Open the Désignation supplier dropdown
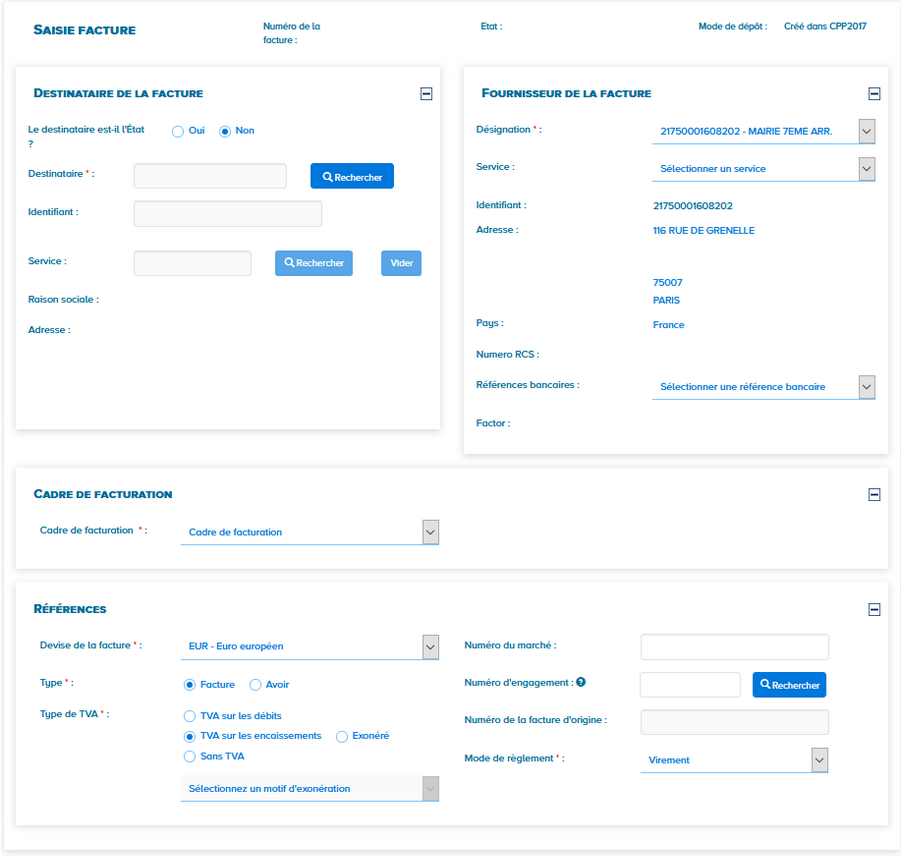The height and width of the screenshot is (856, 904). tap(866, 131)
